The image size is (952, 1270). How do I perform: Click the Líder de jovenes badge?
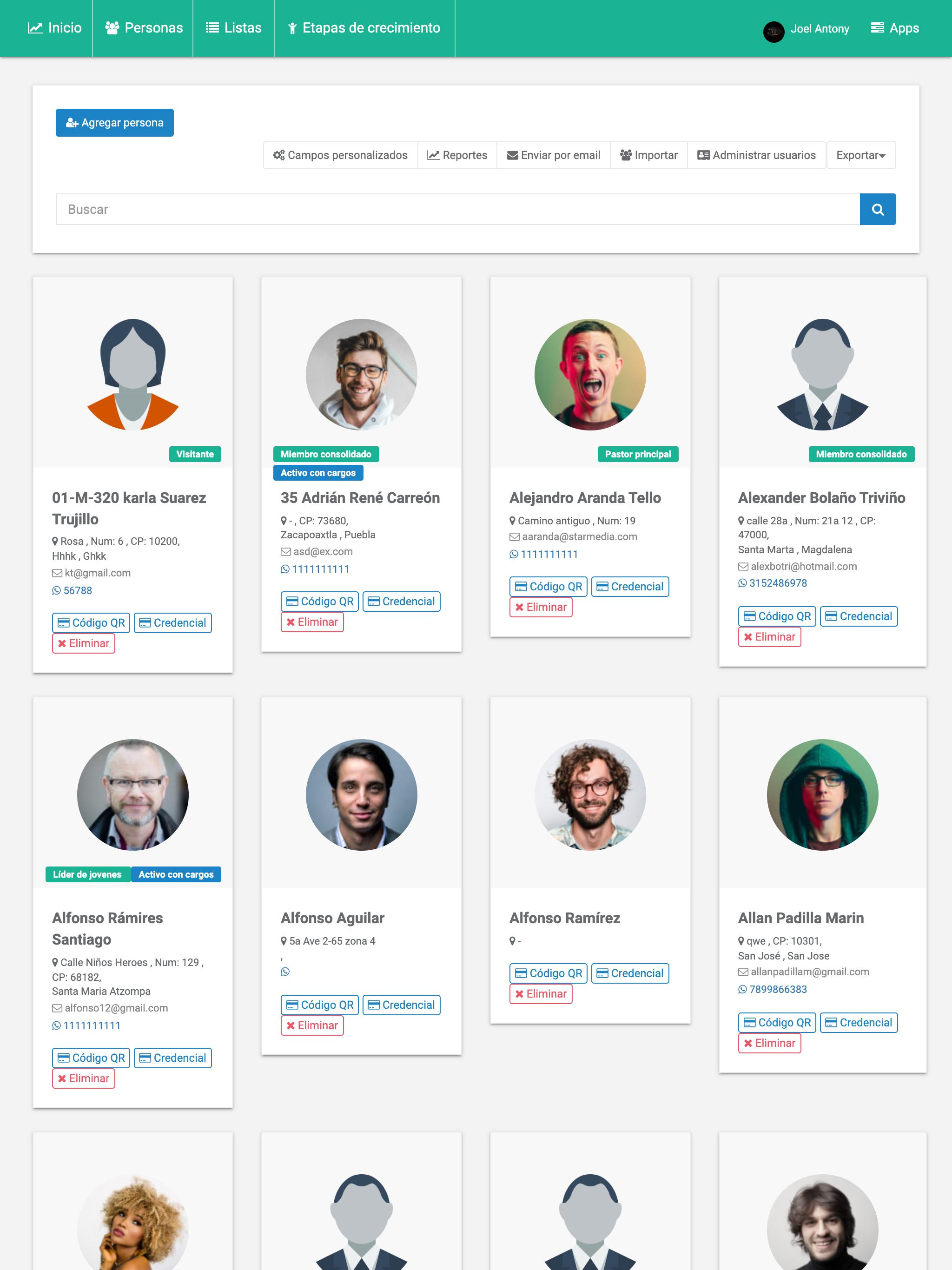pyautogui.click(x=88, y=874)
